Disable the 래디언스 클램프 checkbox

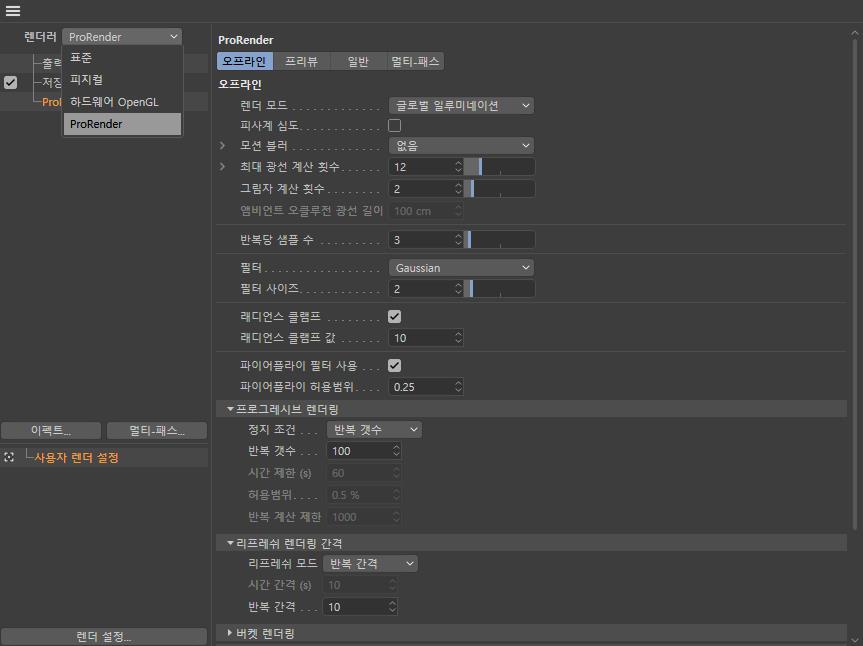coord(395,316)
